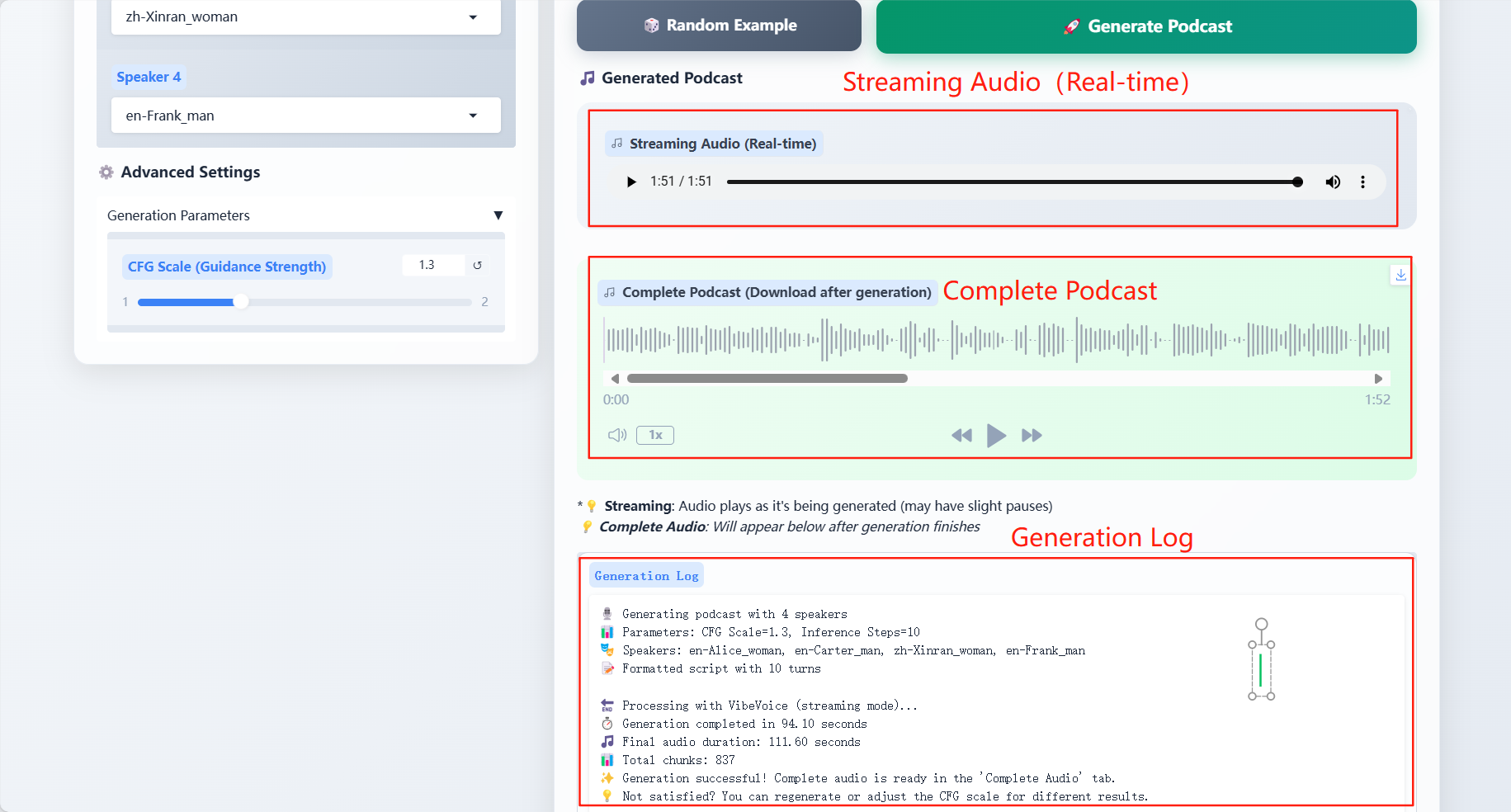Collapse the Generation Parameters section

pos(498,215)
